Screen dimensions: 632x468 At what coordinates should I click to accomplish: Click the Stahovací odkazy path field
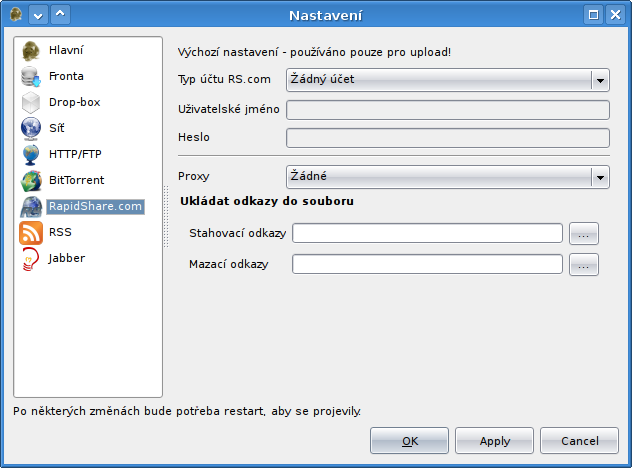click(427, 233)
